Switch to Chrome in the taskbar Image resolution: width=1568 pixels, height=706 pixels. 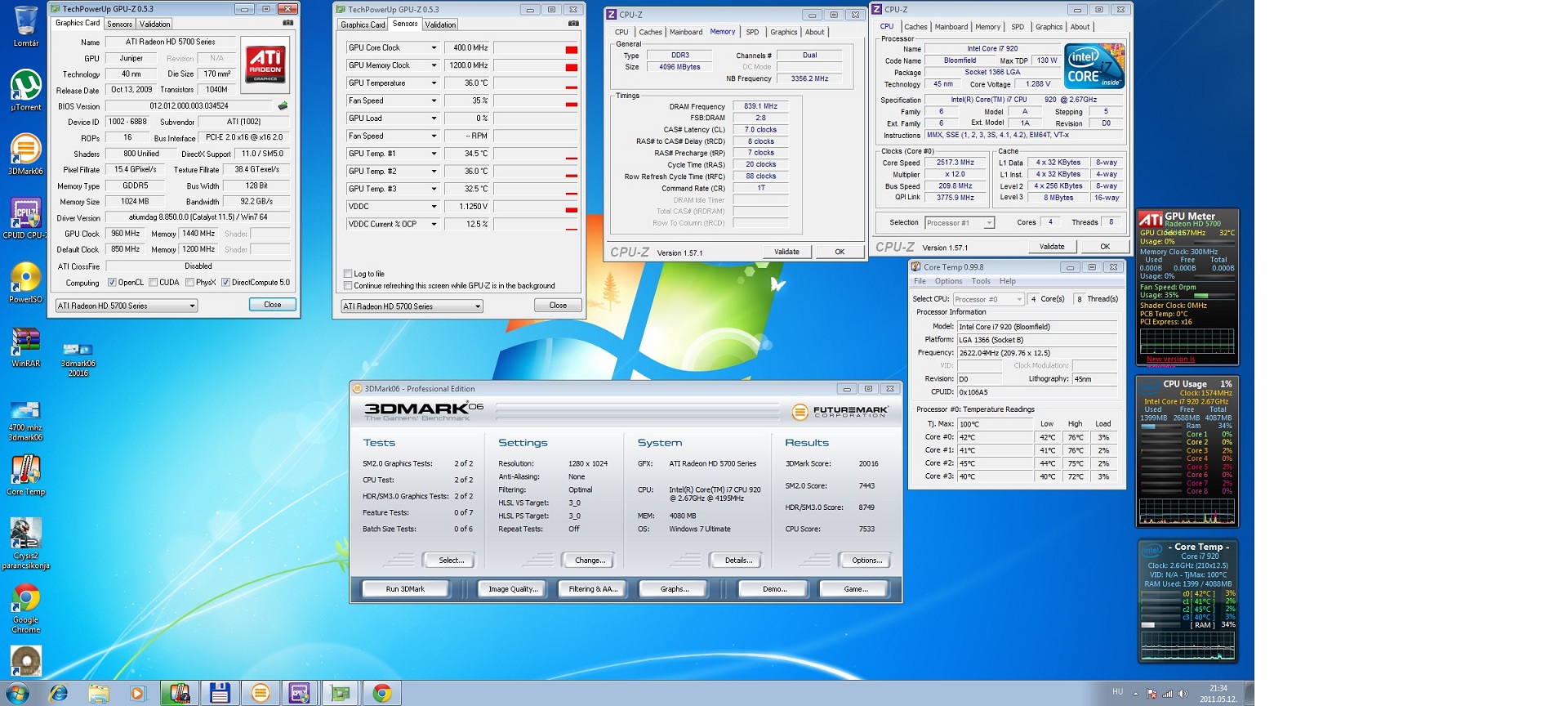coord(381,694)
